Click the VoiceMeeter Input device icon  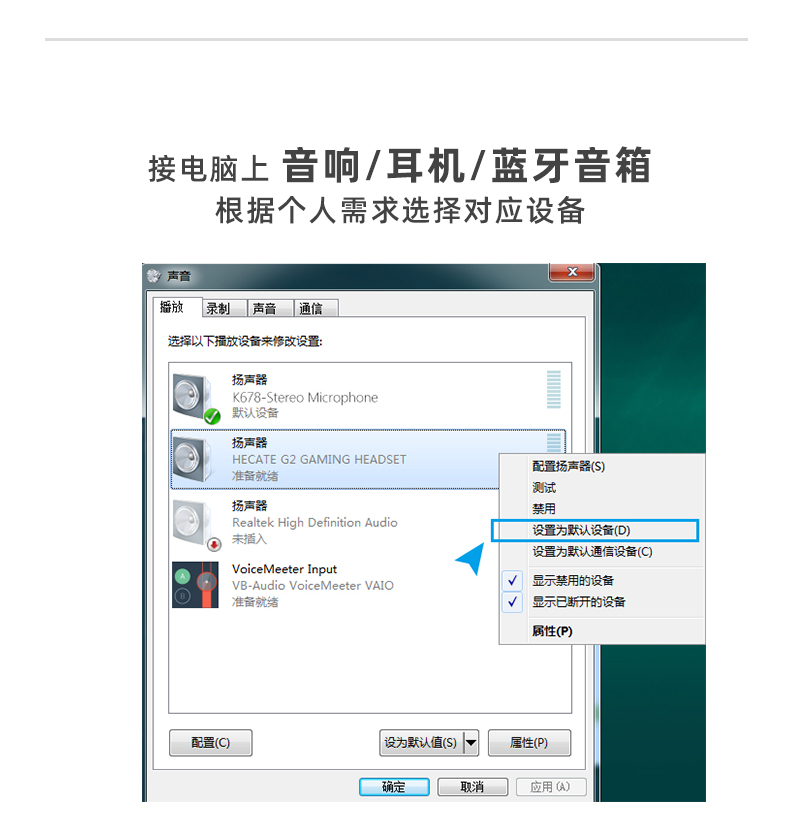195,585
